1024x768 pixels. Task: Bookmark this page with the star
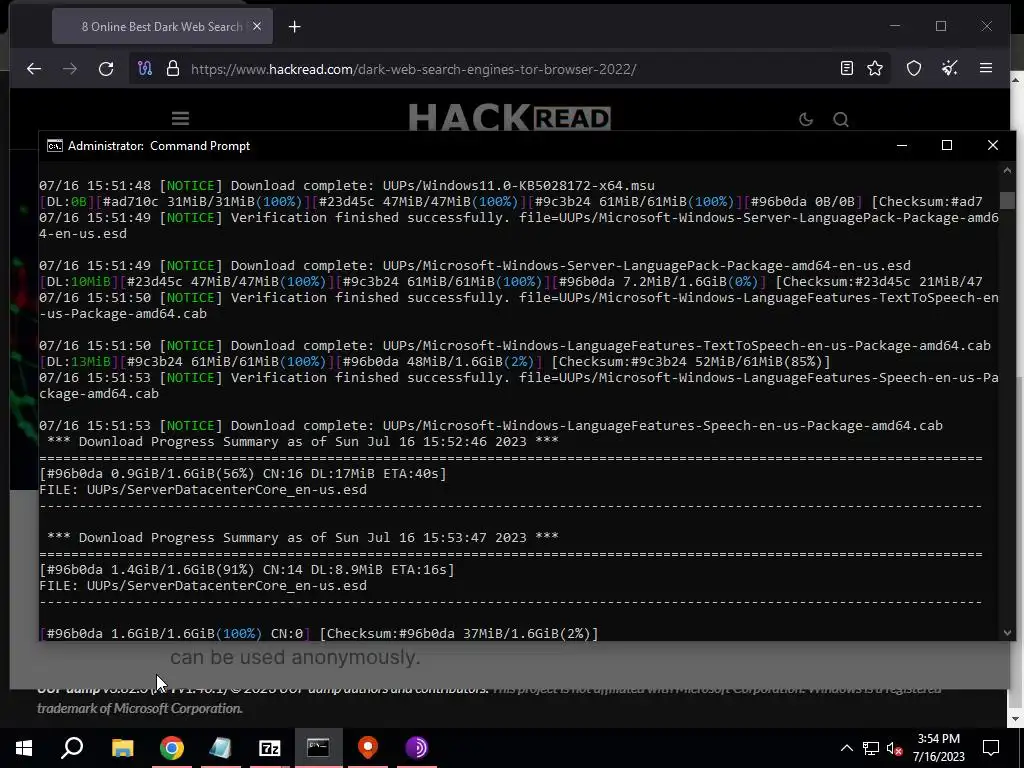[x=875, y=69]
